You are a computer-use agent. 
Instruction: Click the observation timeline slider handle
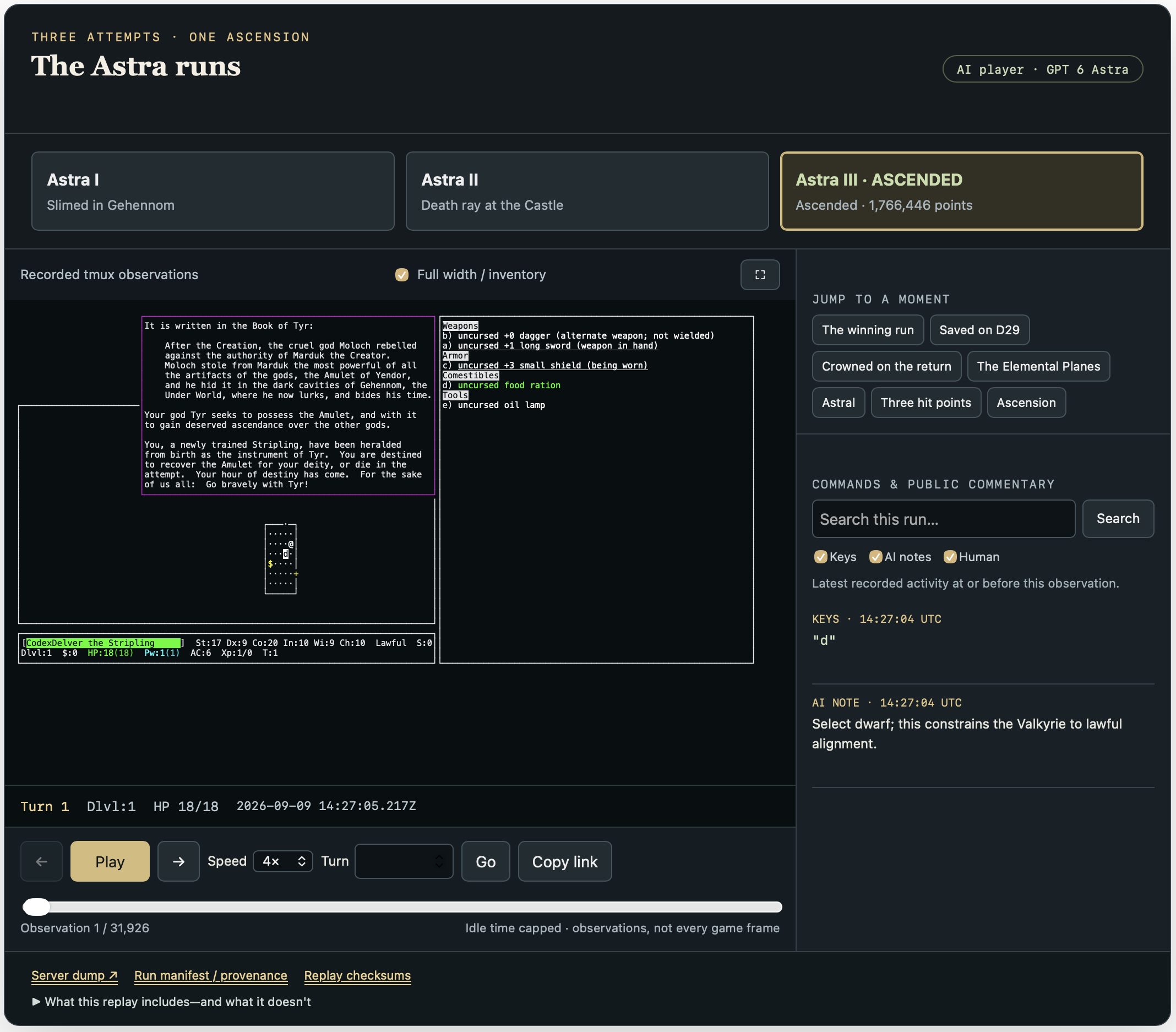36,906
